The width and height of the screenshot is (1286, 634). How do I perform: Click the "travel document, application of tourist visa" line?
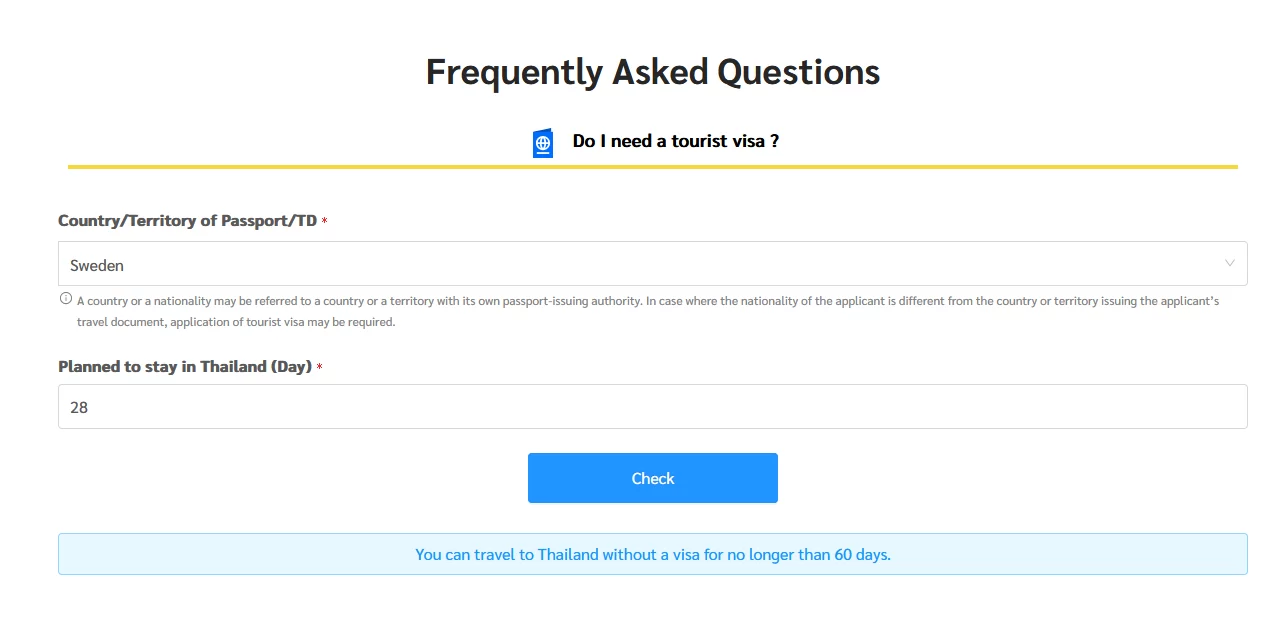236,322
